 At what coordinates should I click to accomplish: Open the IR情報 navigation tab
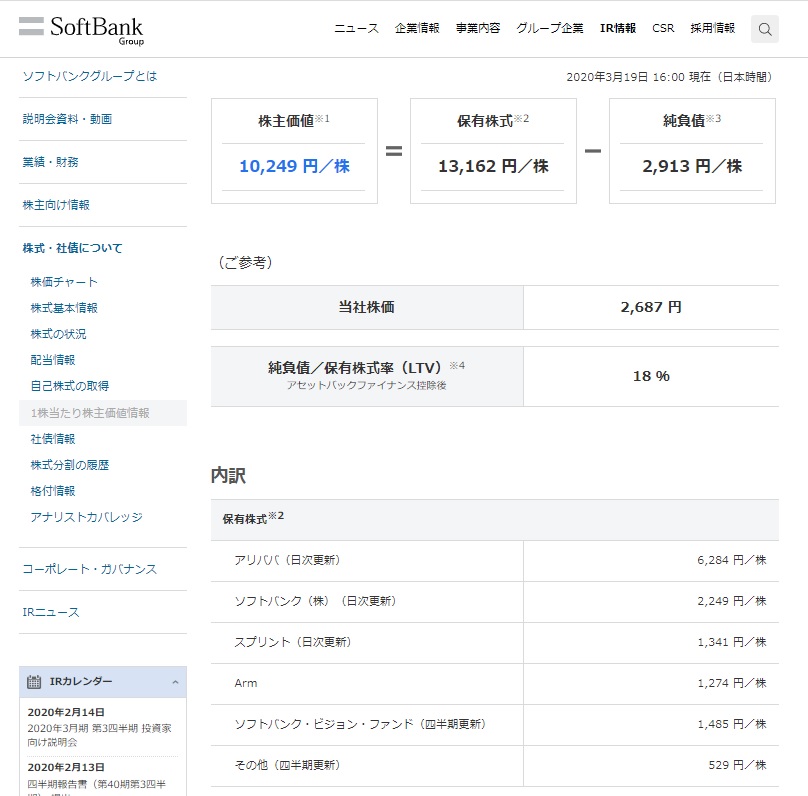[x=617, y=28]
